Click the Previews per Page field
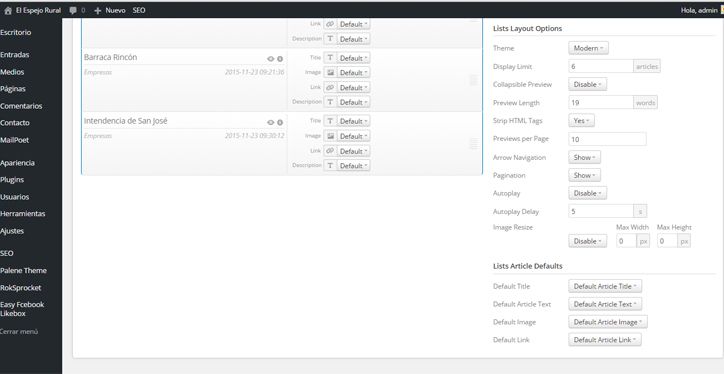 [607, 139]
